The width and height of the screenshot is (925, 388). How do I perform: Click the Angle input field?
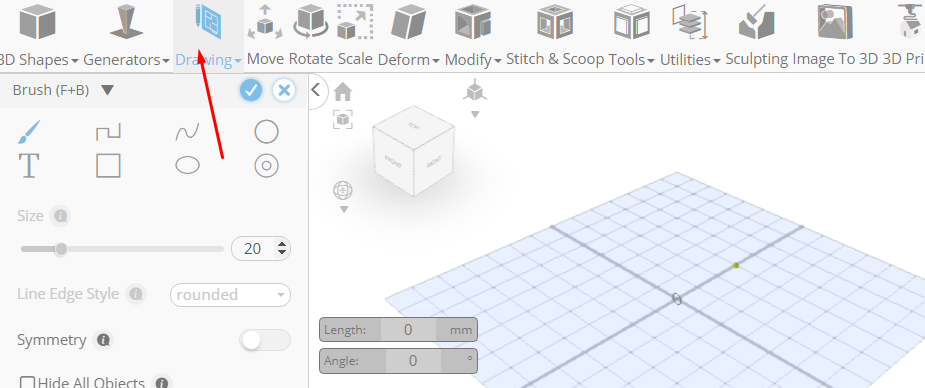point(413,360)
